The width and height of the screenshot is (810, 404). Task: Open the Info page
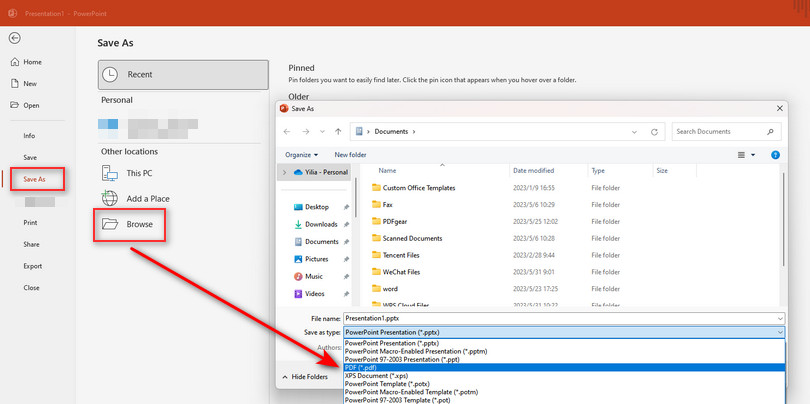click(29, 136)
